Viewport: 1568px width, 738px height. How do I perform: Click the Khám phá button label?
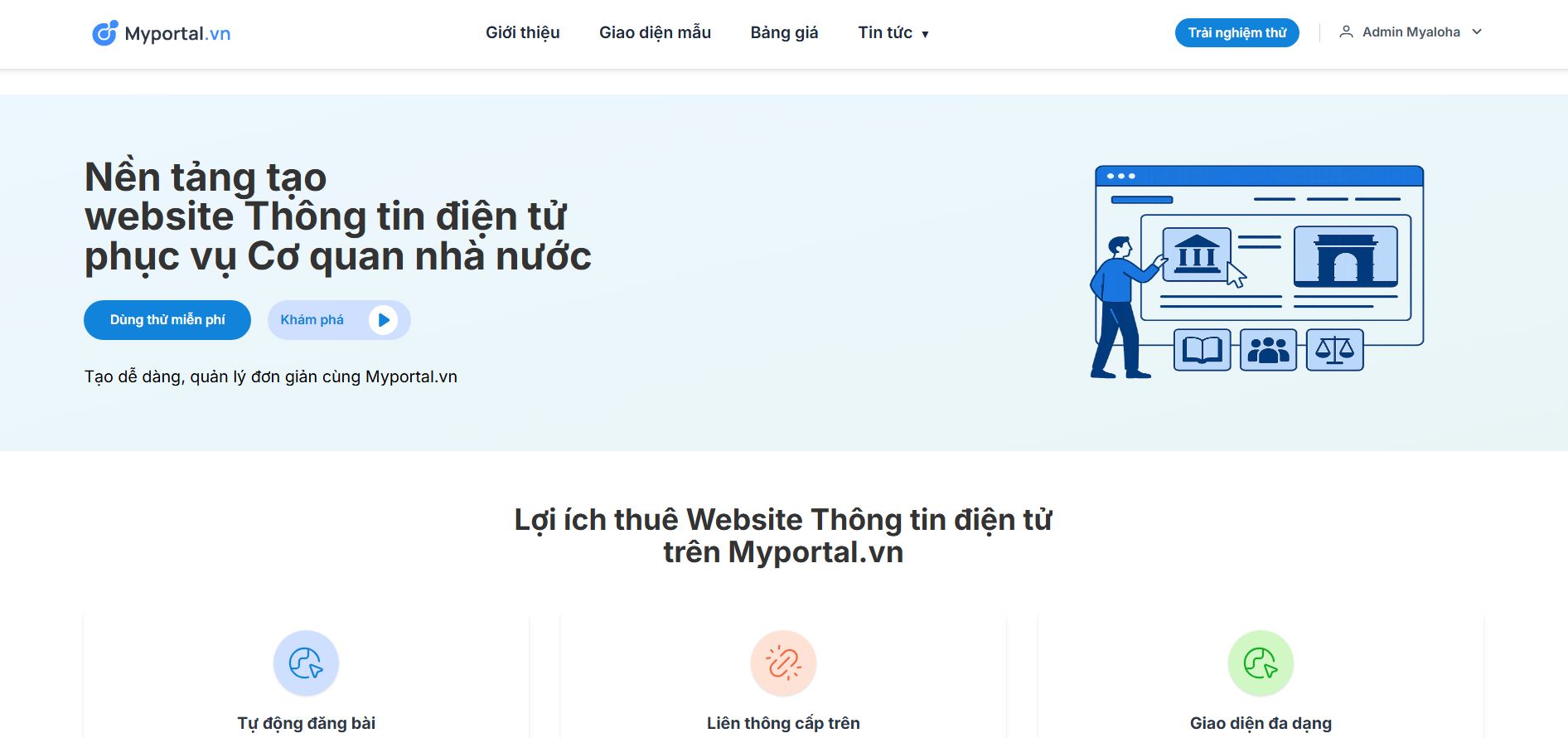312,320
